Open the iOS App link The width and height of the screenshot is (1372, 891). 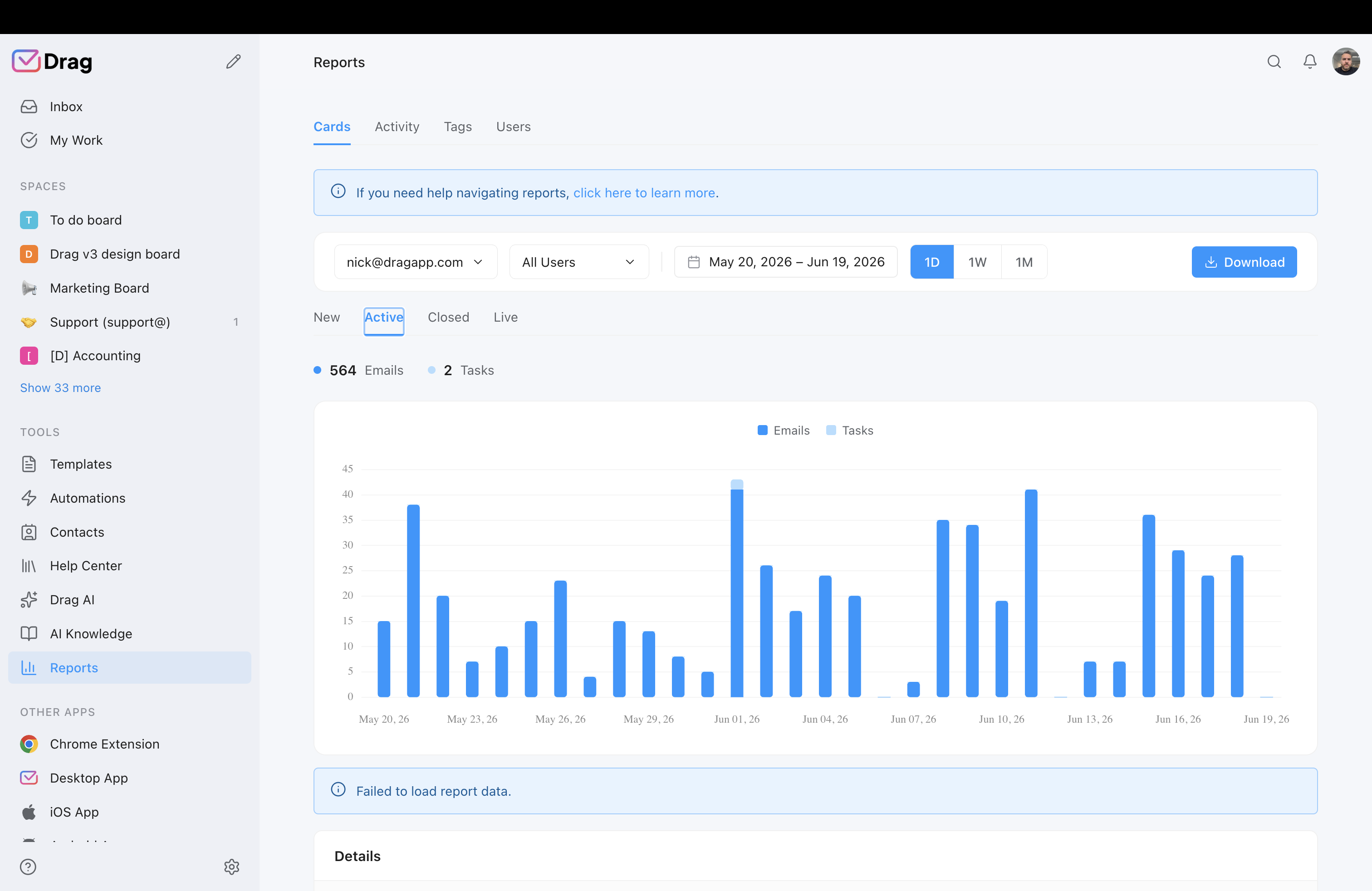click(x=130, y=812)
